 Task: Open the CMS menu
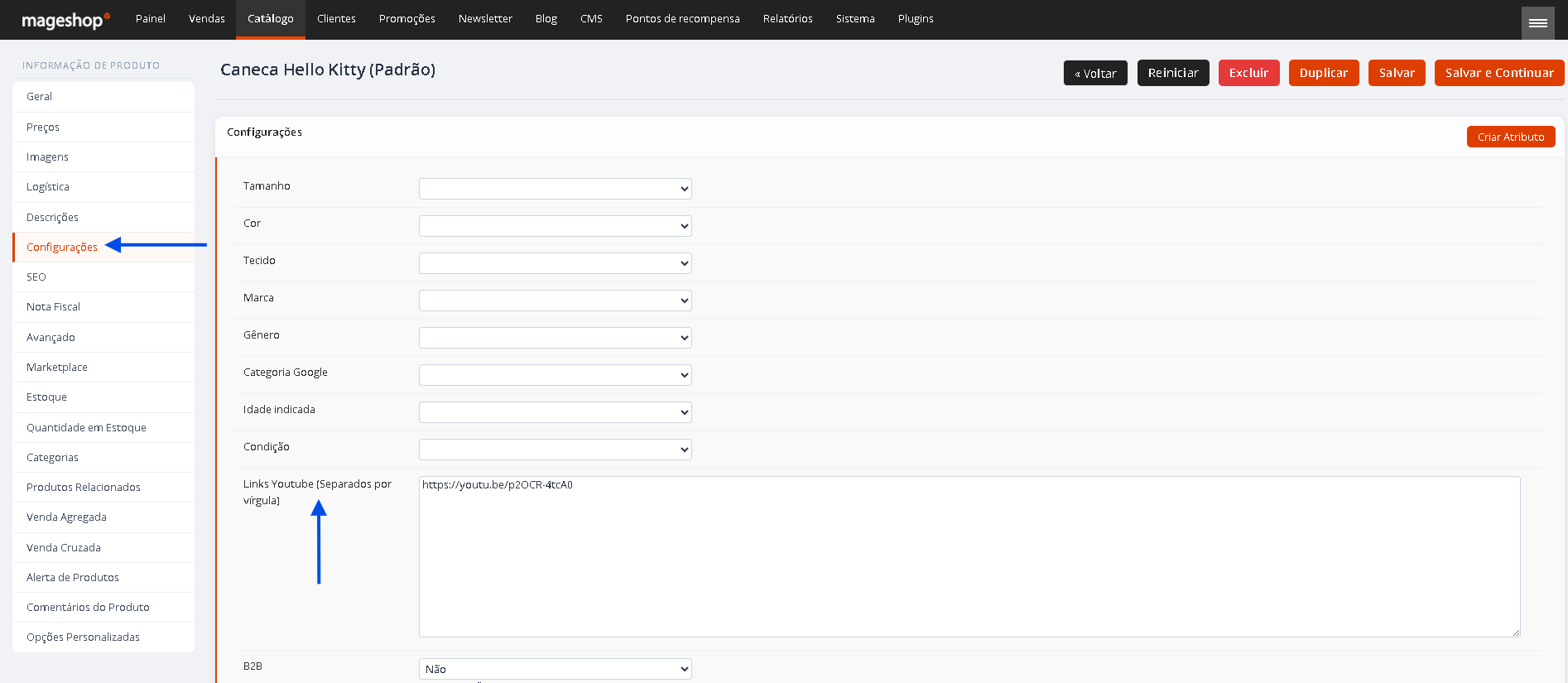(x=591, y=19)
